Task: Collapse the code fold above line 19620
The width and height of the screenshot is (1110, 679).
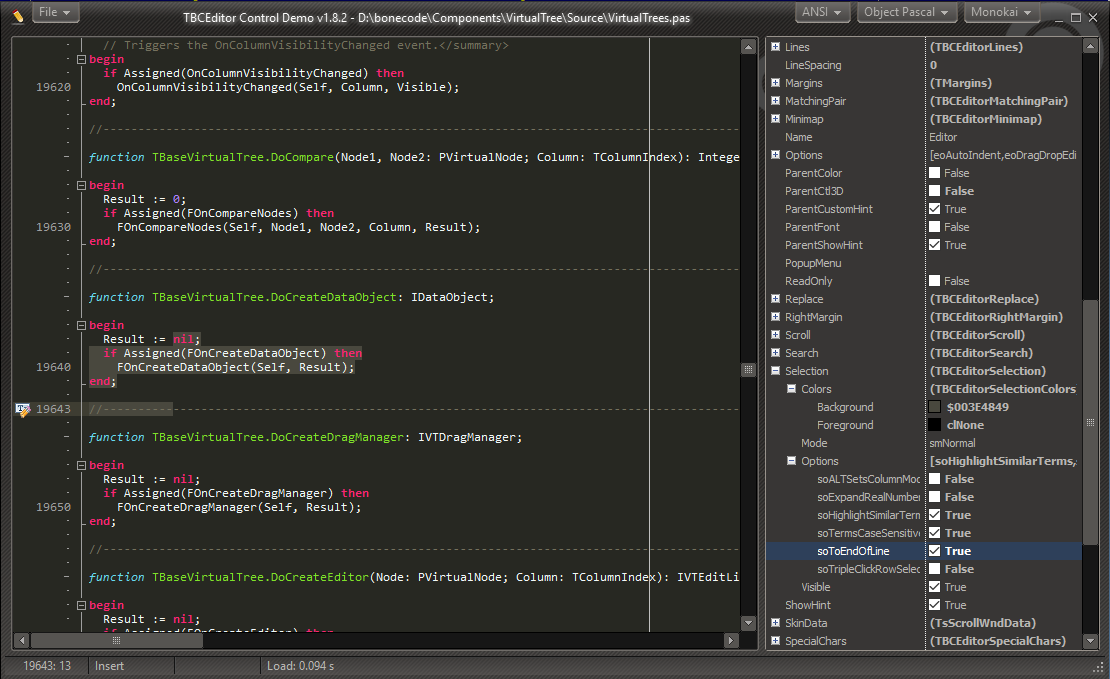Action: [82, 59]
